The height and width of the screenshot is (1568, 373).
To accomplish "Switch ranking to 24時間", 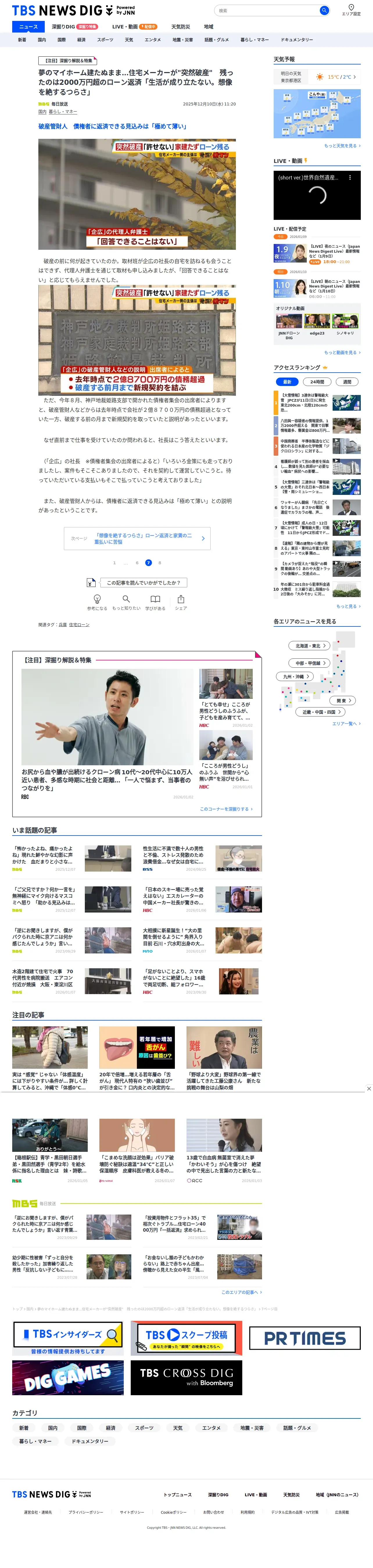I will click(x=317, y=382).
